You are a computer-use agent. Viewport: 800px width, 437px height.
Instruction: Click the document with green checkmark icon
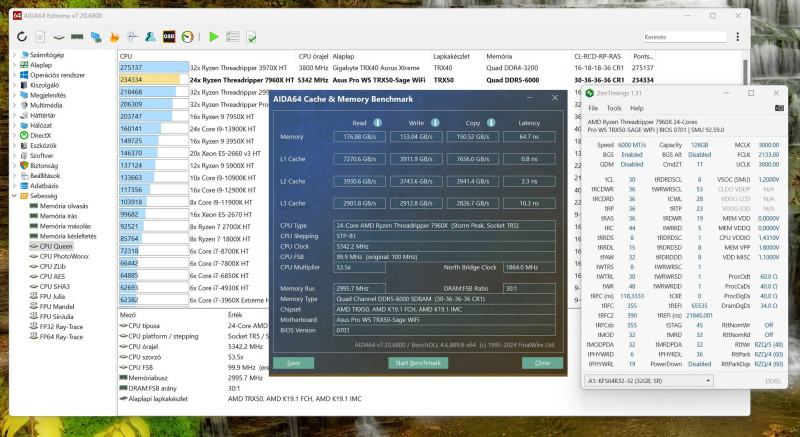[251, 37]
